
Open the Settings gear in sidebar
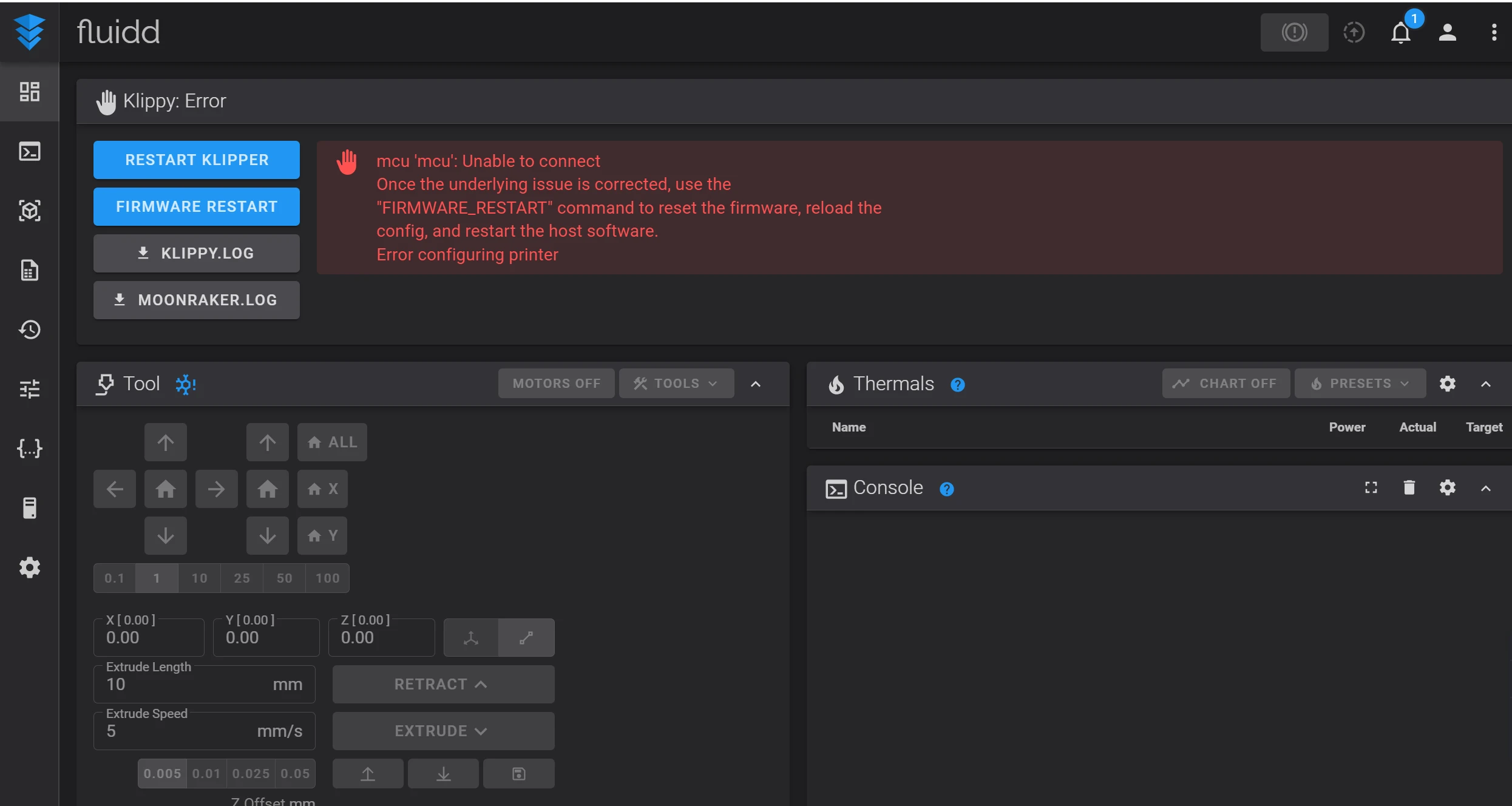[x=29, y=567]
